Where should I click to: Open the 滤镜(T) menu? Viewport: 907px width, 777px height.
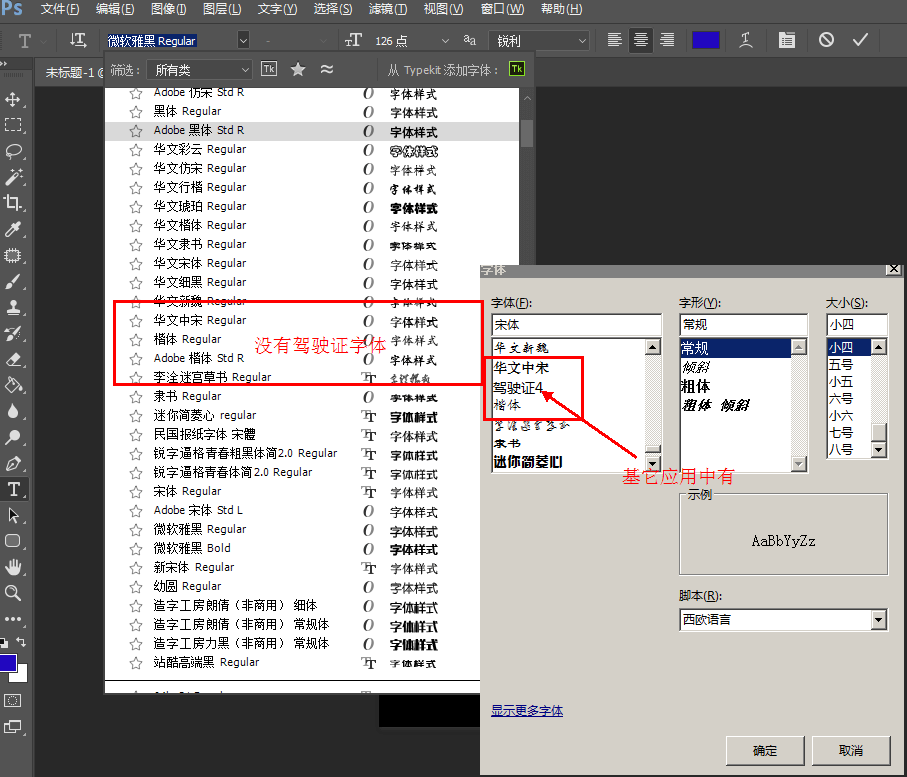tap(388, 9)
